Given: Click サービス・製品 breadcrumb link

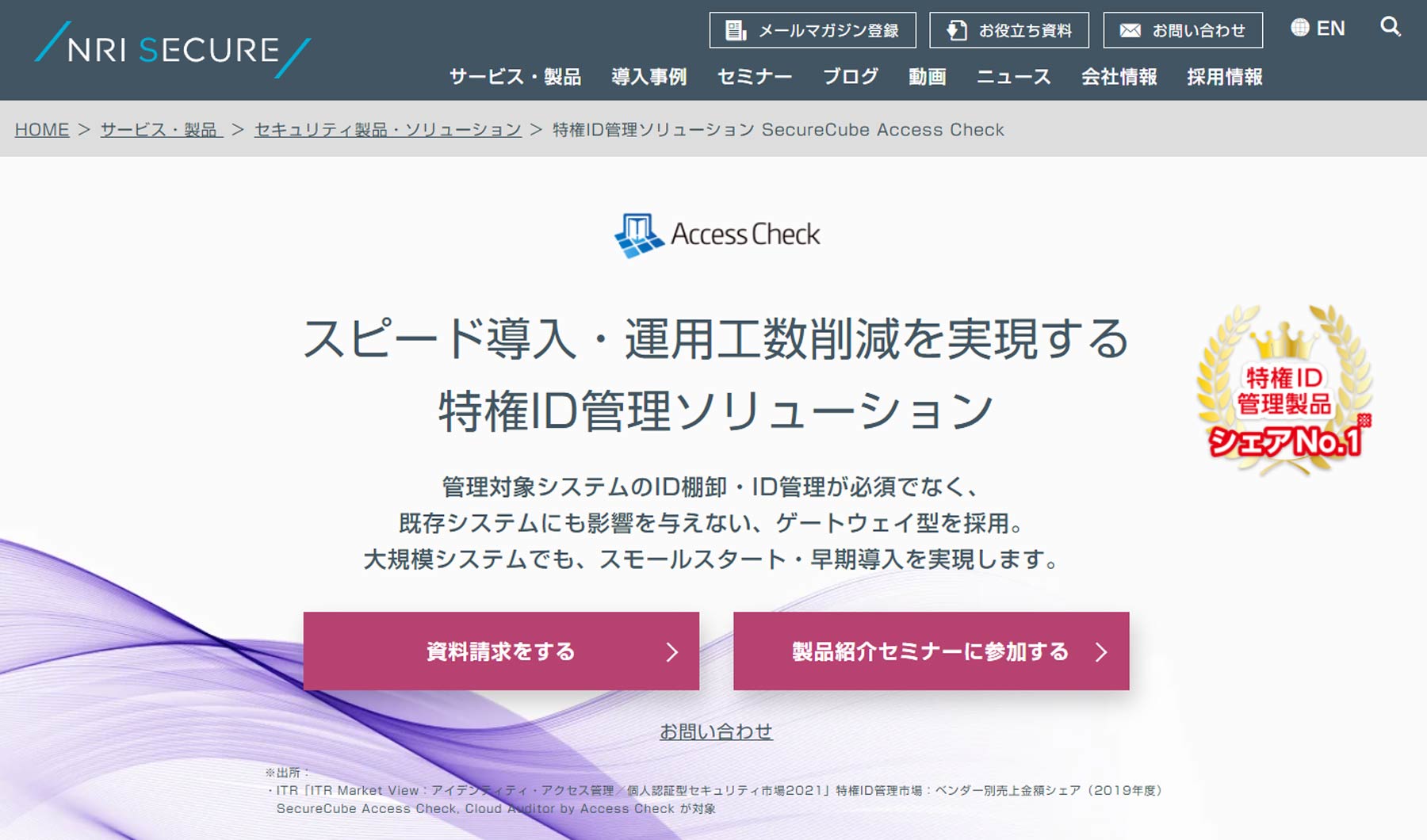Looking at the screenshot, I should click(161, 129).
